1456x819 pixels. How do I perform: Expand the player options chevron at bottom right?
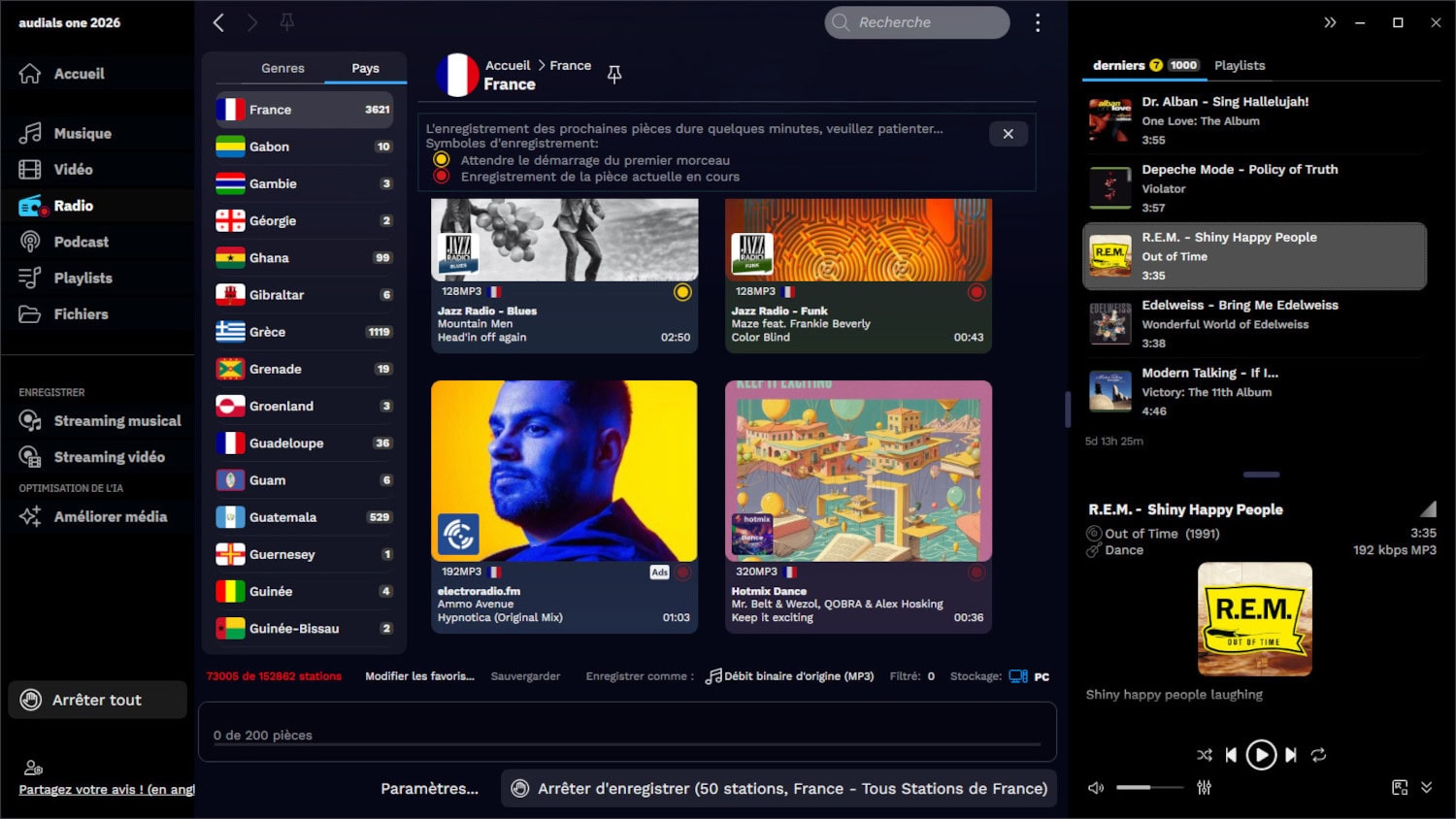point(1426,788)
